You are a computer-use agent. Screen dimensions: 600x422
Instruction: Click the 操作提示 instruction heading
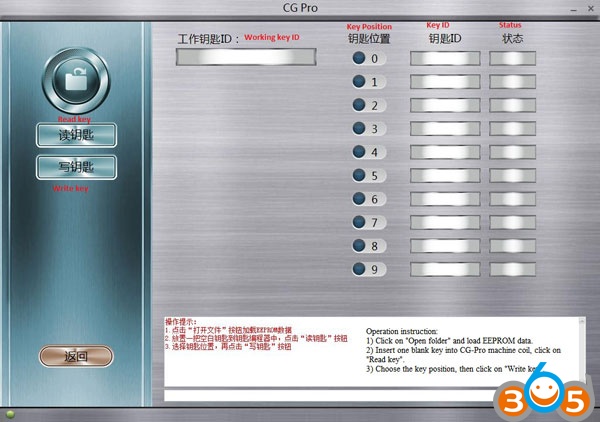pos(180,322)
